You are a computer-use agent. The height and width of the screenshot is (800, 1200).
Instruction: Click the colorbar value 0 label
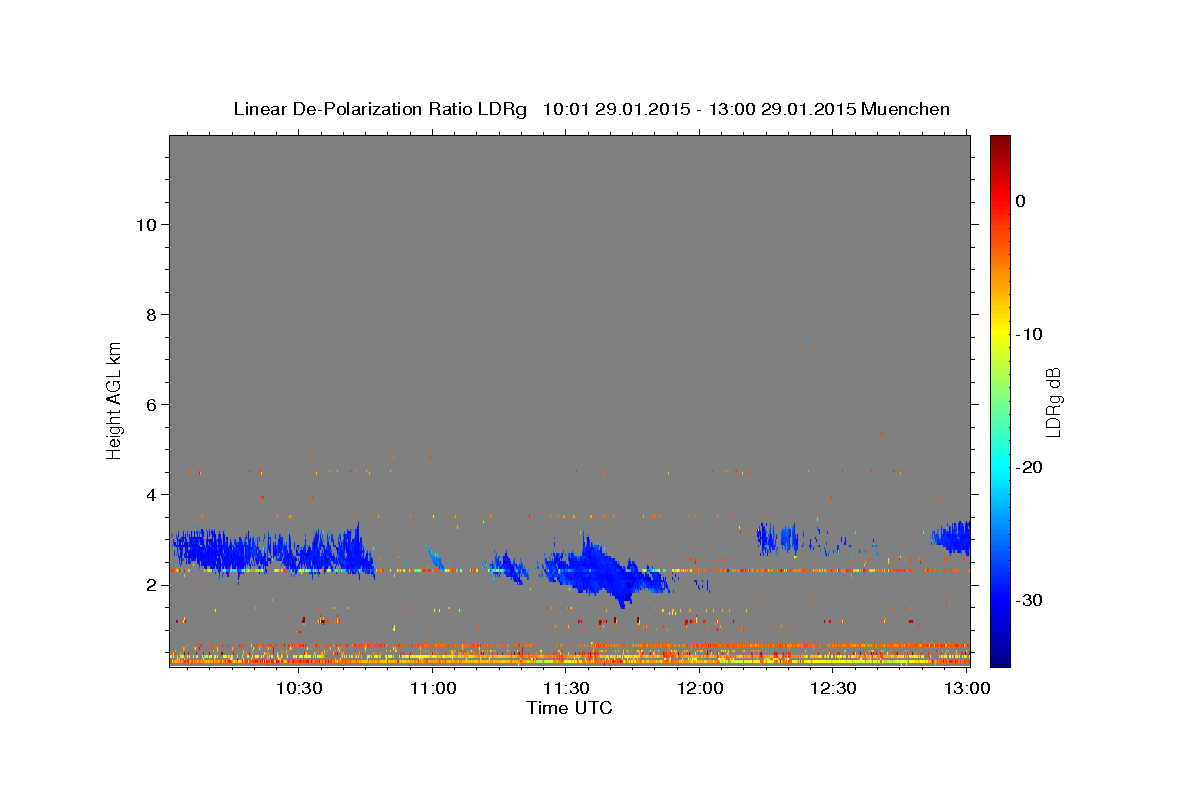(1021, 201)
